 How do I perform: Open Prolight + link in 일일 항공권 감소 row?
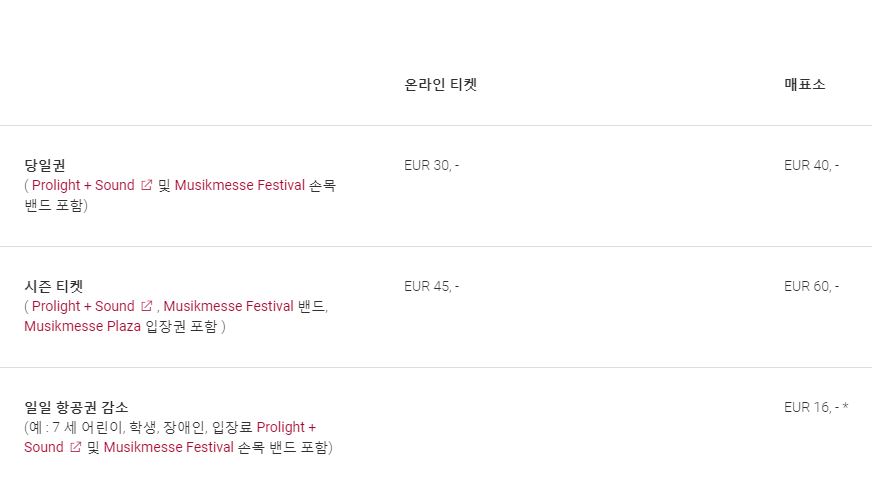(x=286, y=428)
